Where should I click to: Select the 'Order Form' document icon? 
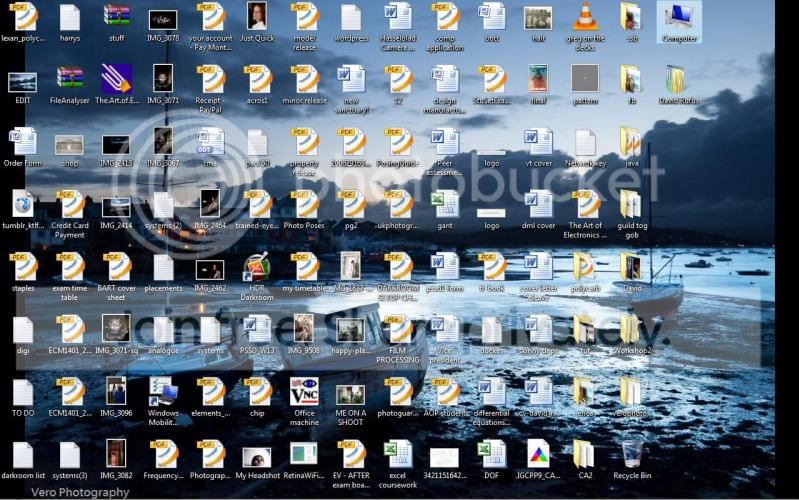pyautogui.click(x=23, y=142)
